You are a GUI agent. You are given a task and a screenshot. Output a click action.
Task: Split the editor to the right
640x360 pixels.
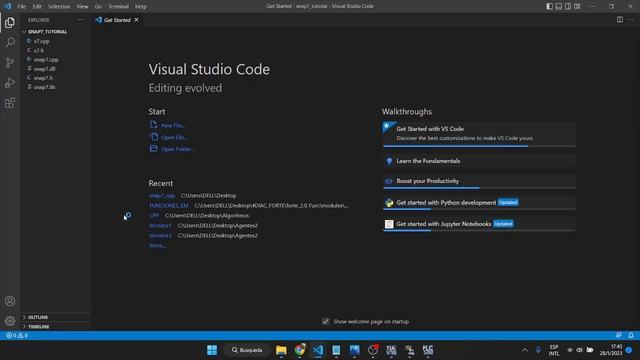pos(620,20)
